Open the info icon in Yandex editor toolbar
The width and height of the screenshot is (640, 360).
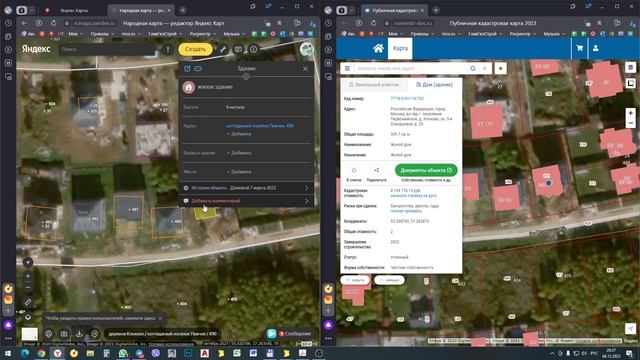(253, 49)
